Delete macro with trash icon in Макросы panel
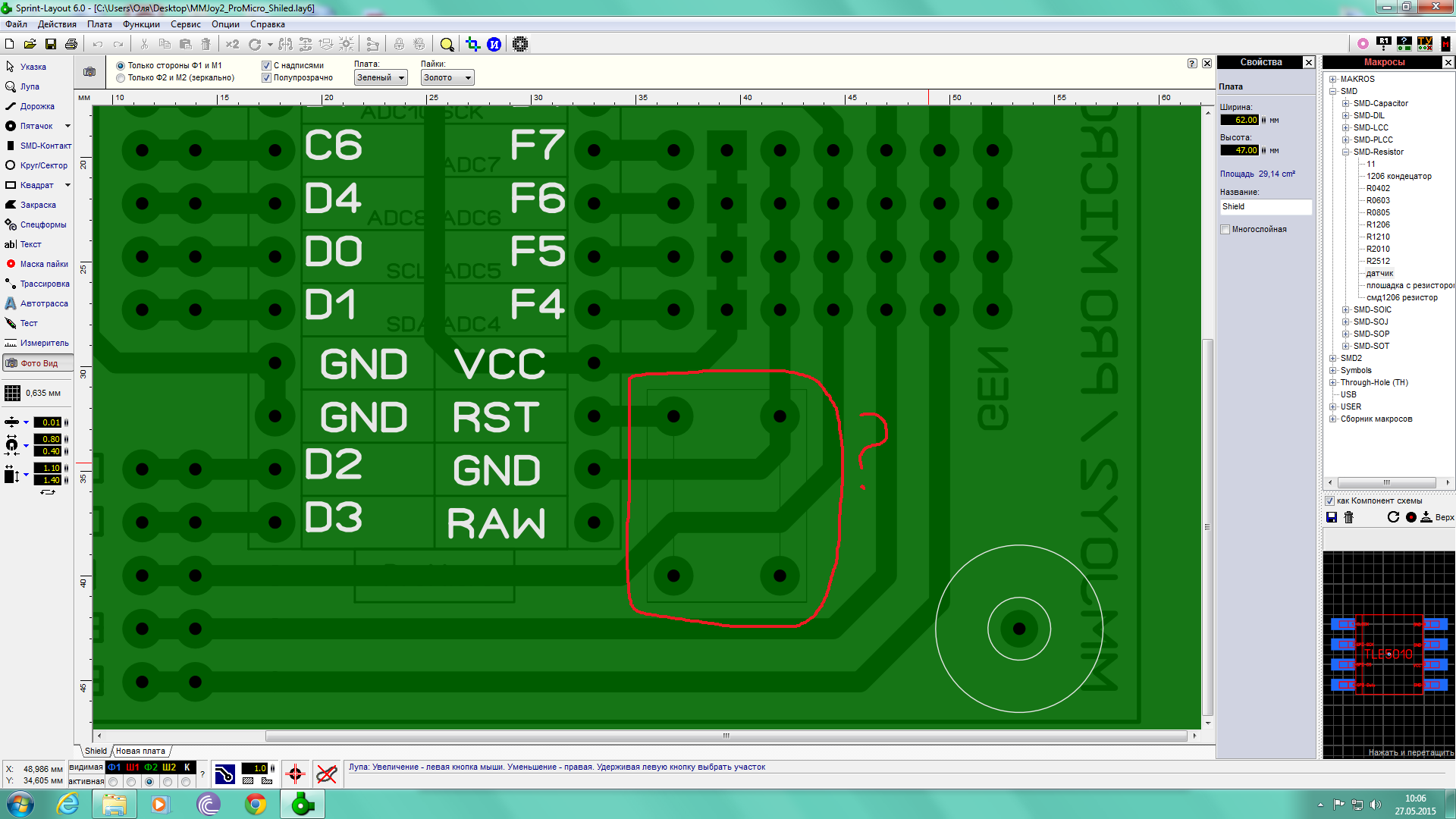 (1348, 517)
